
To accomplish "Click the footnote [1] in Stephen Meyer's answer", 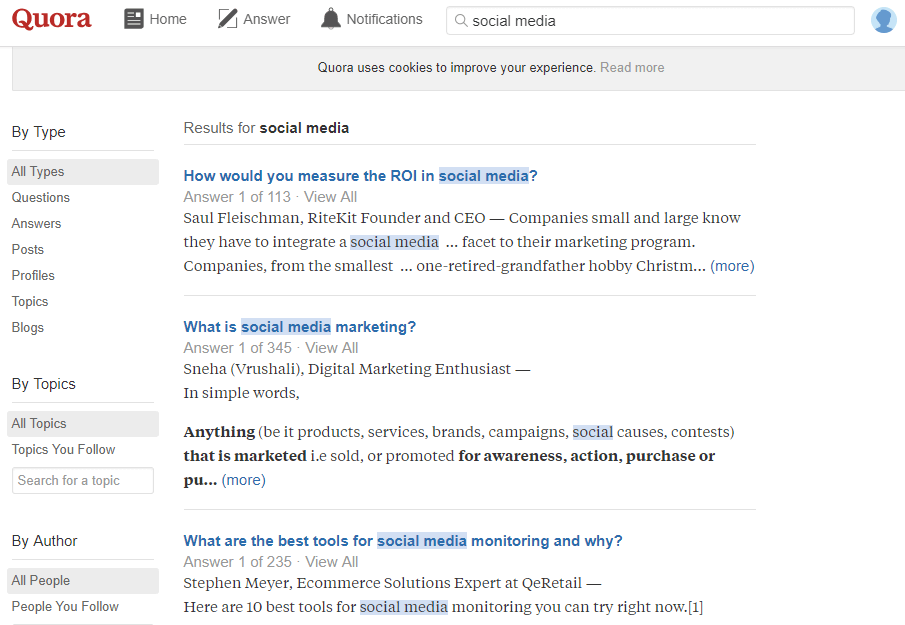I will pyautogui.click(x=695, y=607).
